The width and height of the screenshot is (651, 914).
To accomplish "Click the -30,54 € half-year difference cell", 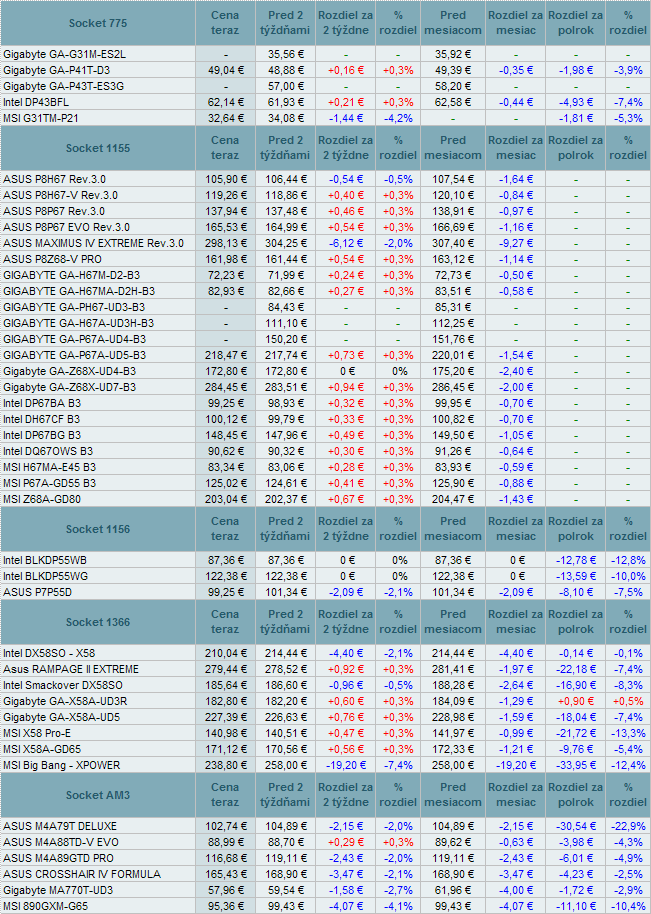I will (x=575, y=827).
